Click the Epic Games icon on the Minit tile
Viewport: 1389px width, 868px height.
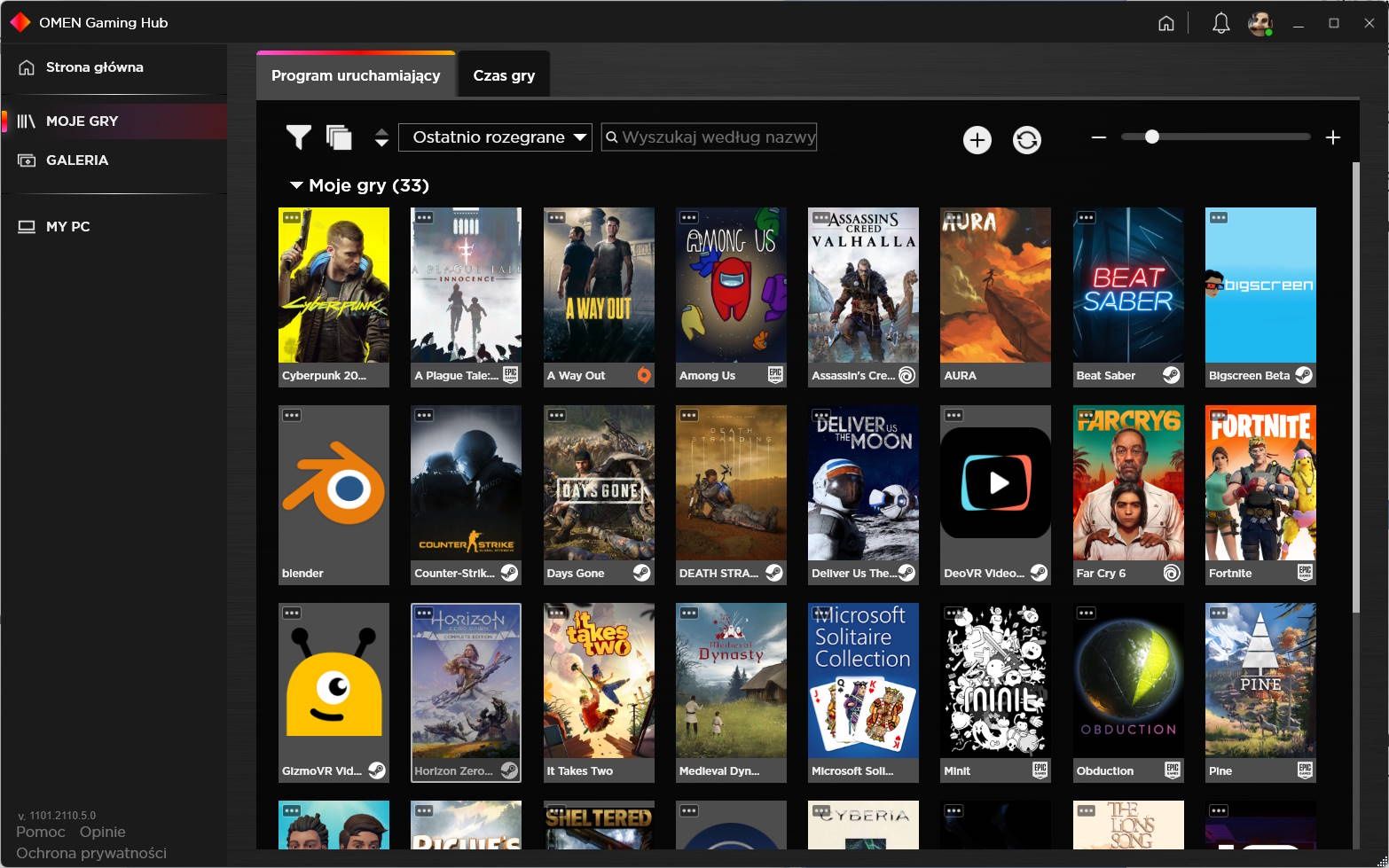pos(1040,770)
